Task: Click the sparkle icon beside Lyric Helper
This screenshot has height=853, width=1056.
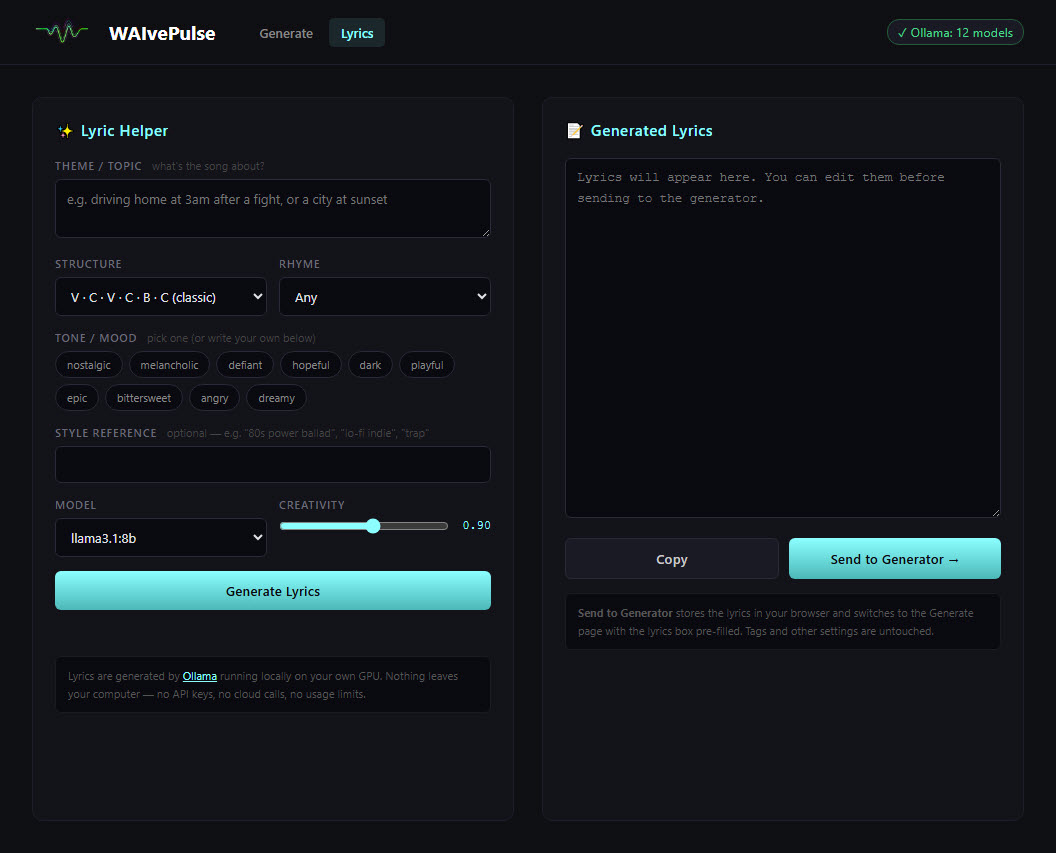Action: [x=65, y=131]
